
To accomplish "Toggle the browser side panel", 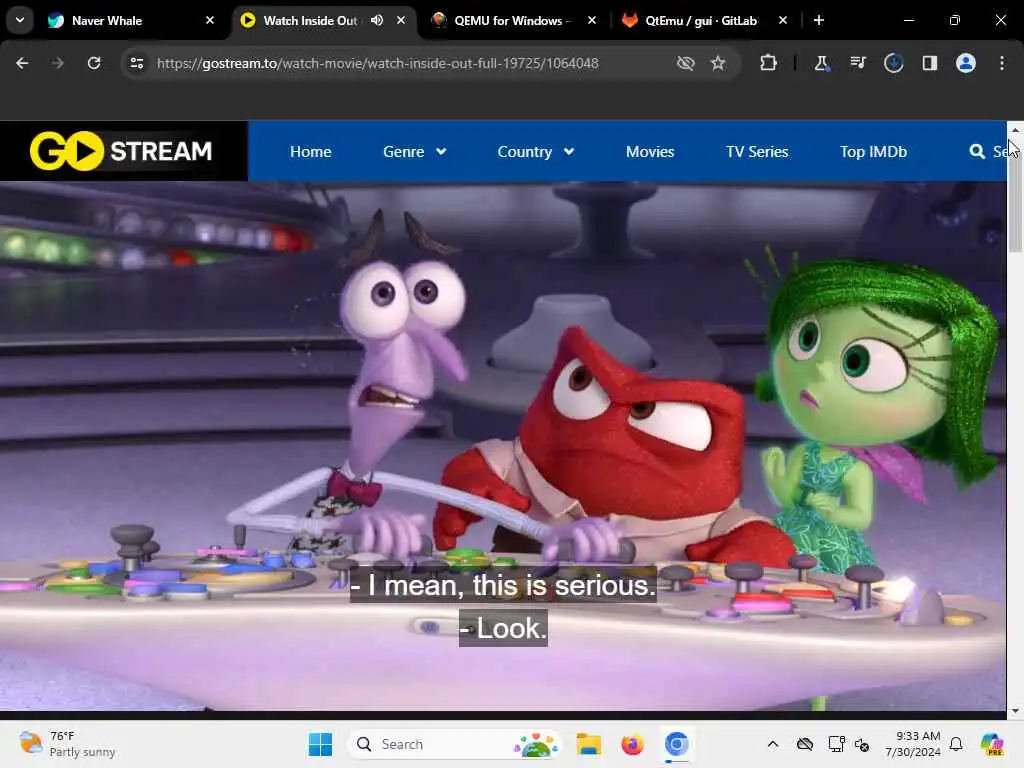I will [929, 63].
